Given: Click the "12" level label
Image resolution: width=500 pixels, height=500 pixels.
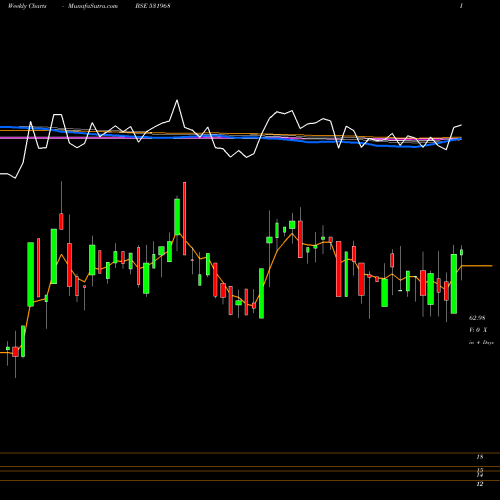Looking at the screenshot, I should coord(480,484).
